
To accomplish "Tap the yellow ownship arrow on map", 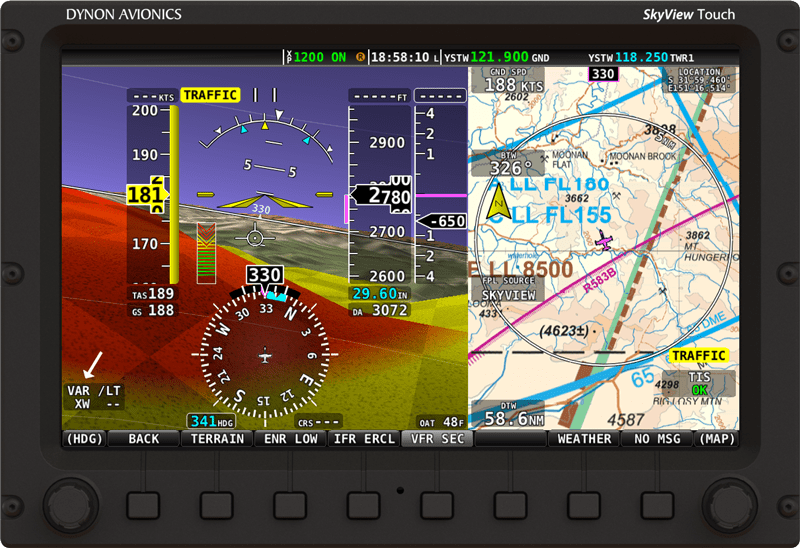I will pos(498,203).
